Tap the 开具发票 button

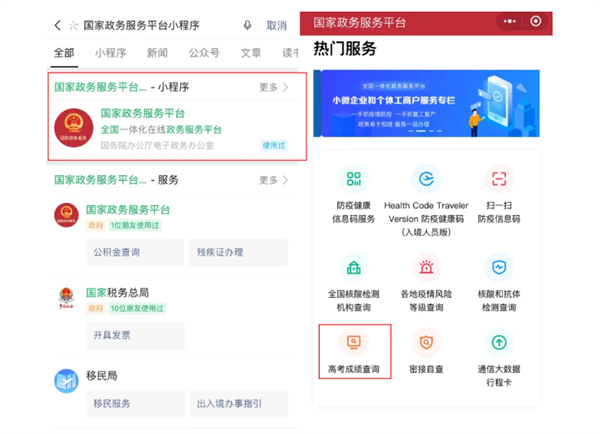tap(135, 335)
